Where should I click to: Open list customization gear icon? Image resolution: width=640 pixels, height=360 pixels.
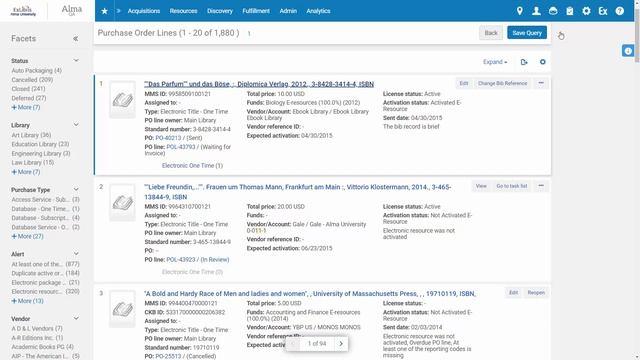542,62
